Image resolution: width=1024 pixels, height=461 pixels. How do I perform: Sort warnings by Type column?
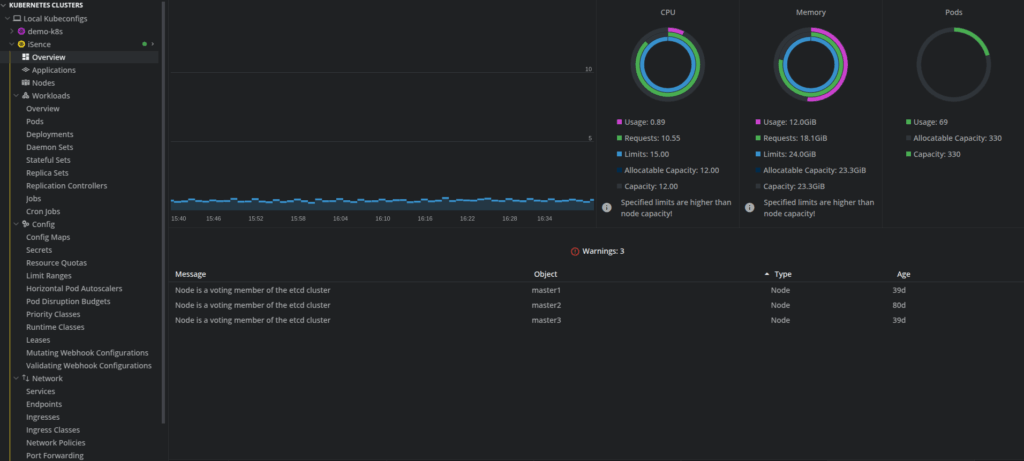point(782,274)
